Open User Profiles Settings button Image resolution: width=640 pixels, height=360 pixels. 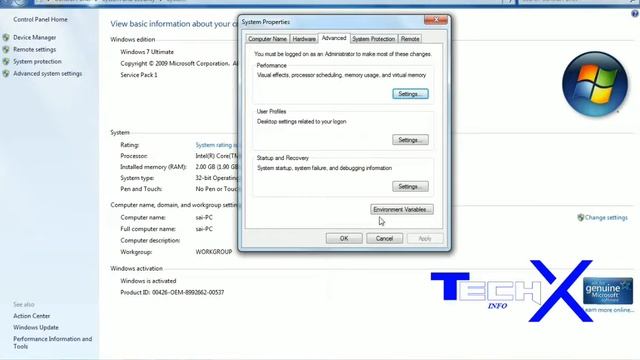point(410,140)
